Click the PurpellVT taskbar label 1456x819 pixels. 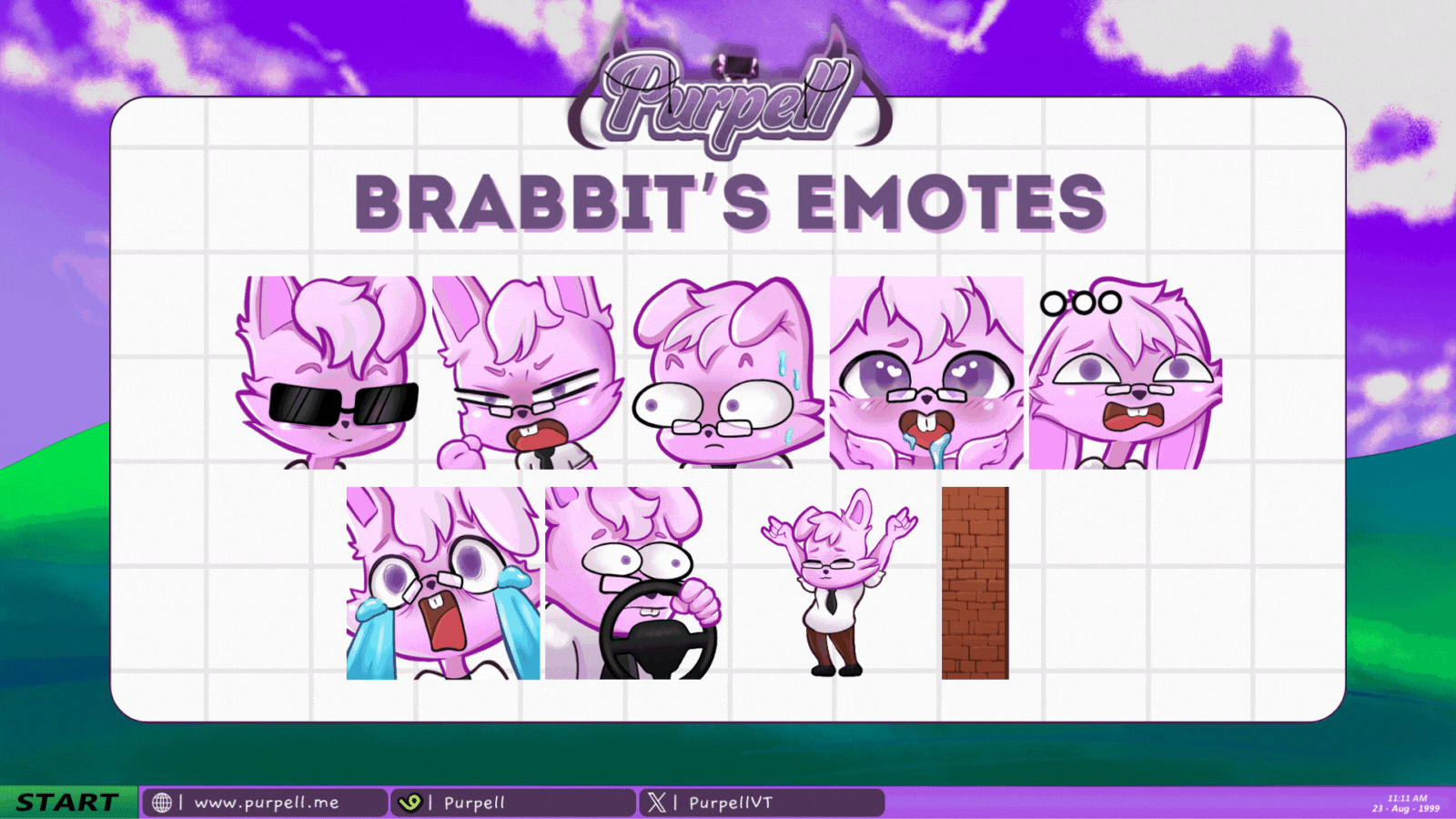coord(730,803)
